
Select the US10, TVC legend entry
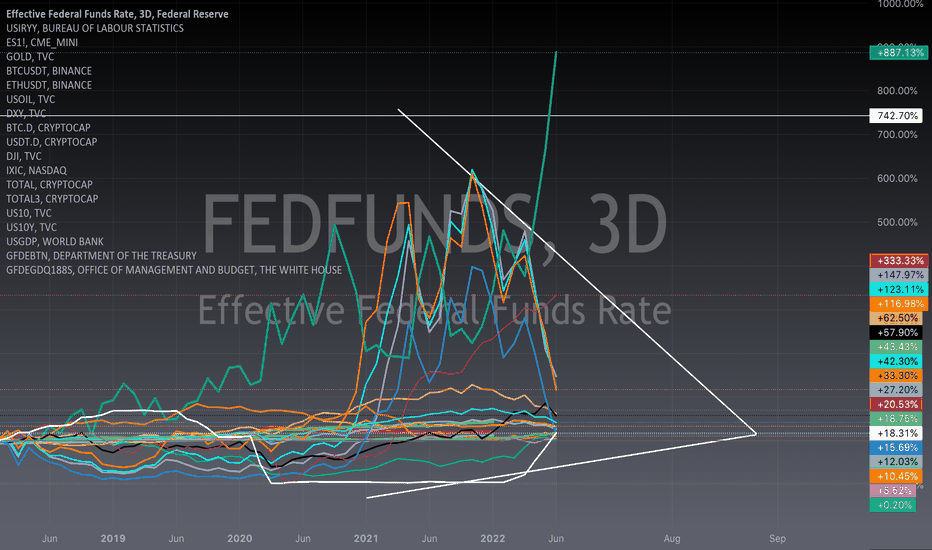tap(29, 213)
